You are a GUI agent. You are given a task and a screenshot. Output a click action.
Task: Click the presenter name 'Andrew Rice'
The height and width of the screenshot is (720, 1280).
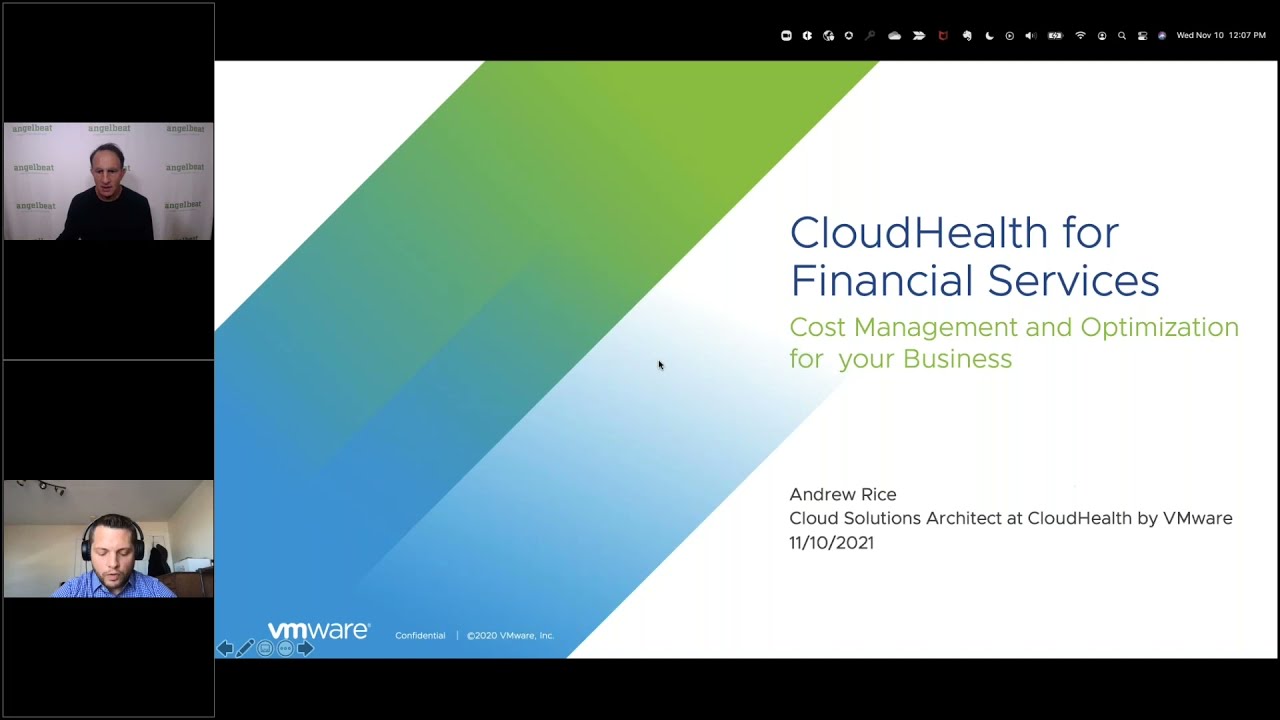click(843, 494)
